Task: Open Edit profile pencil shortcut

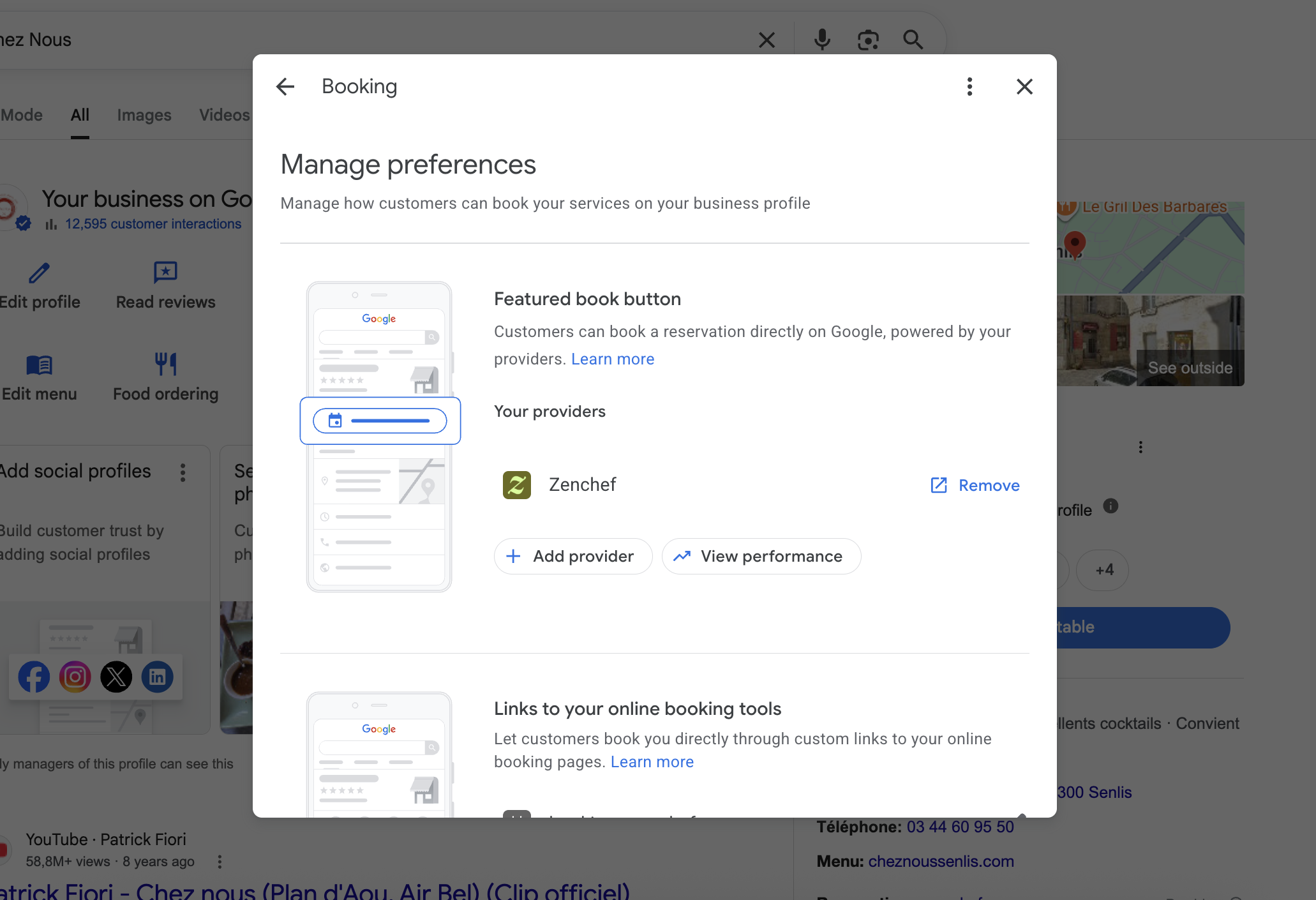Action: point(39,285)
